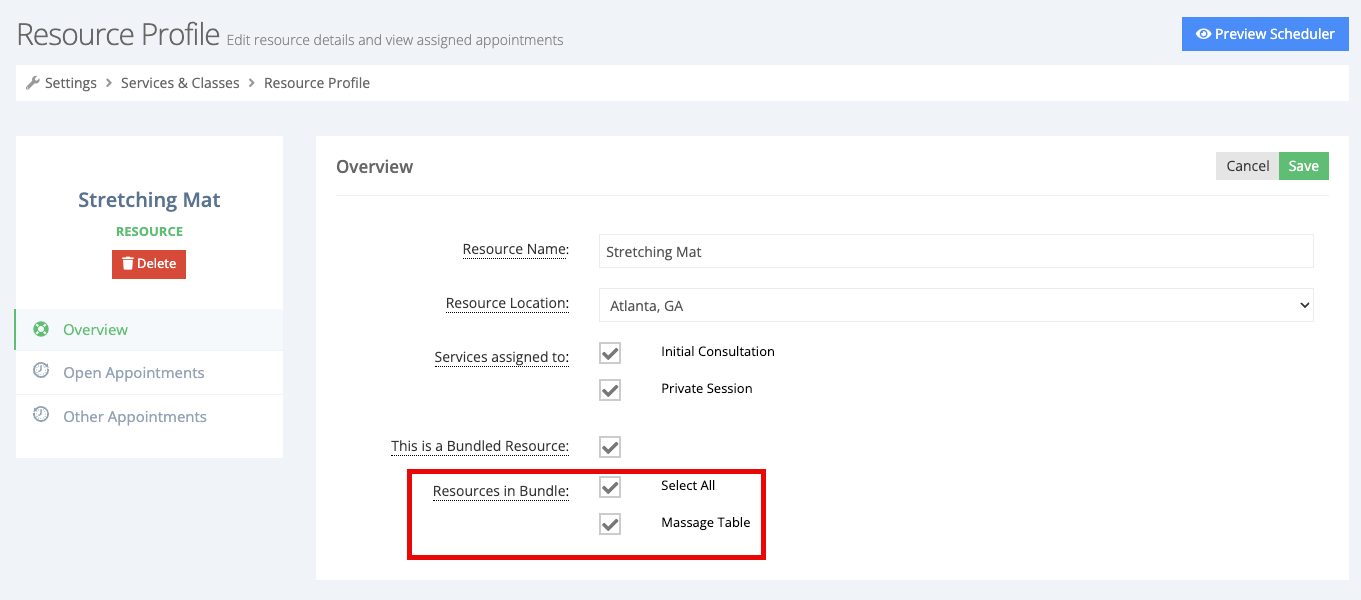Focus the Resource Name input field
1361x600 pixels.
point(956,251)
